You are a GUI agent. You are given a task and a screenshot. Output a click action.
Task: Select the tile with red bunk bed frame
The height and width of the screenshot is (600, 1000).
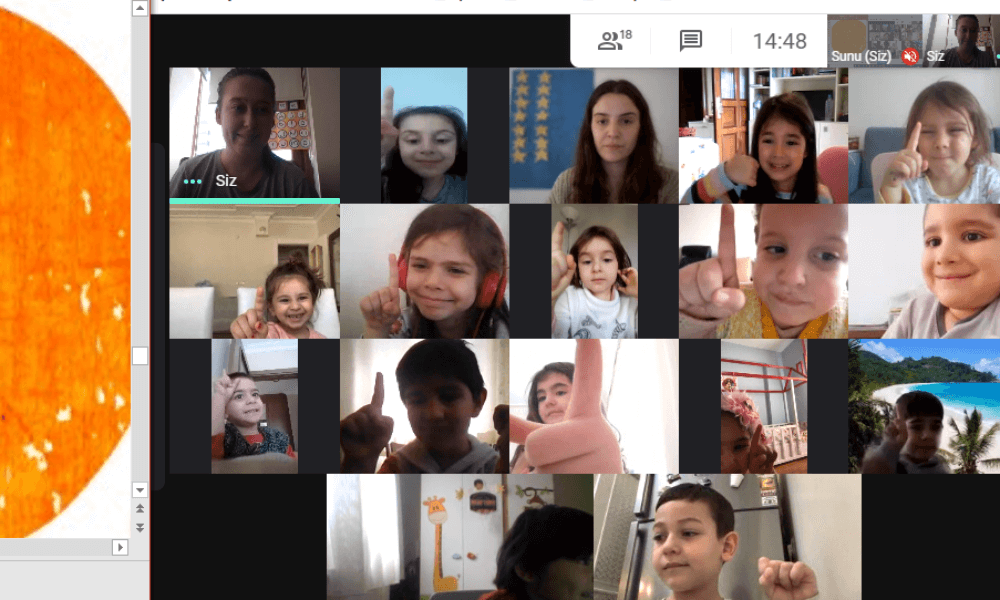click(764, 406)
